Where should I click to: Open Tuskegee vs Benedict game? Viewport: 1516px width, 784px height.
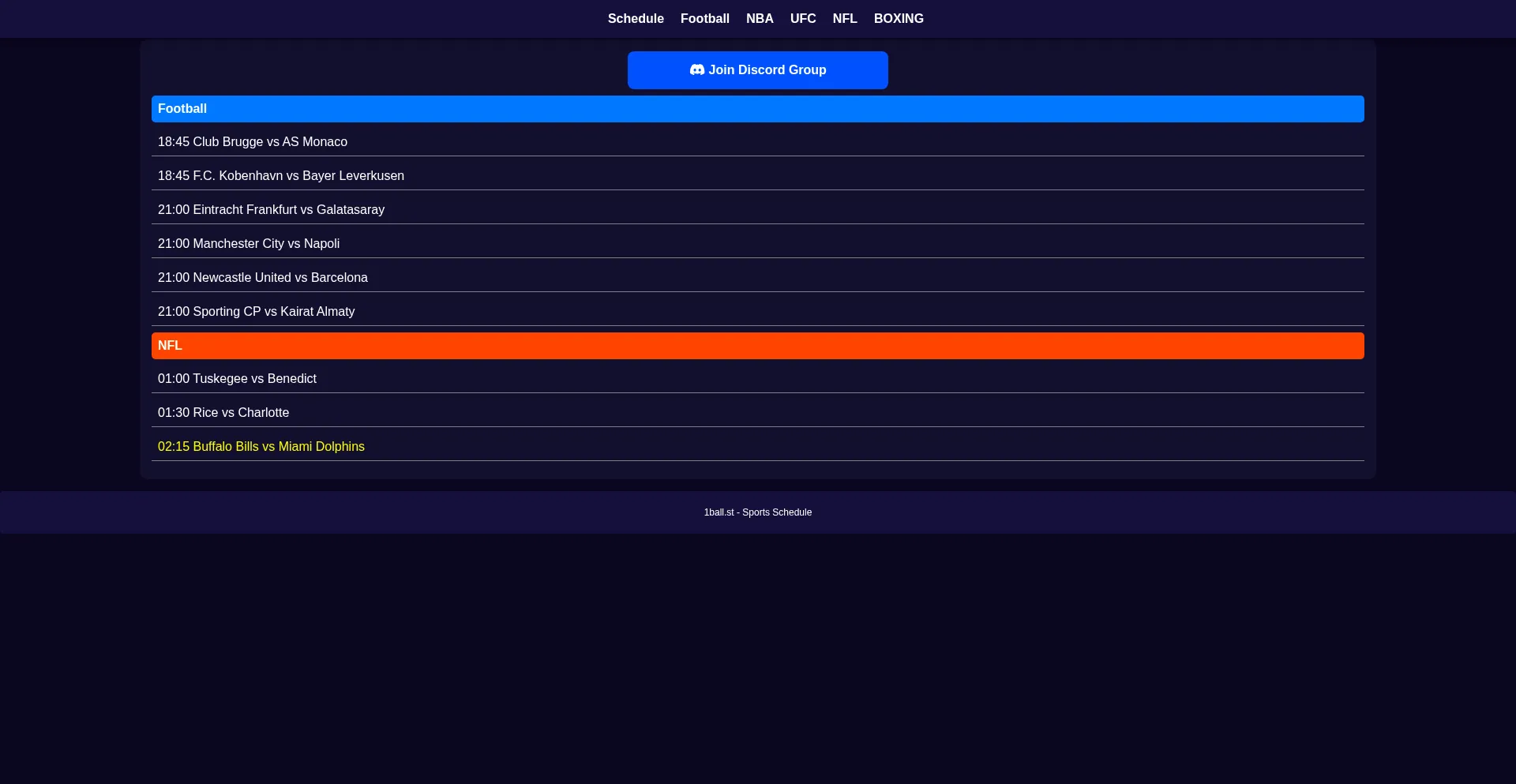(758, 379)
